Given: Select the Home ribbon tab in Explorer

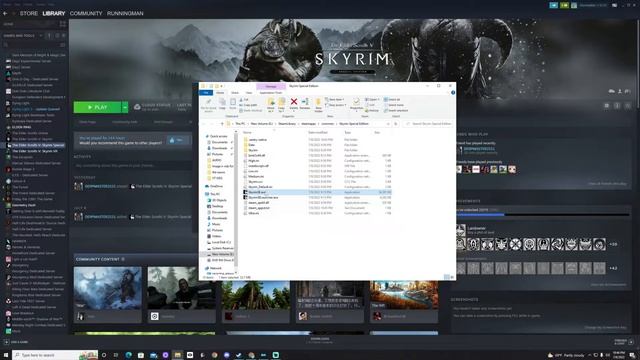Looking at the screenshot, I should pos(220,93).
